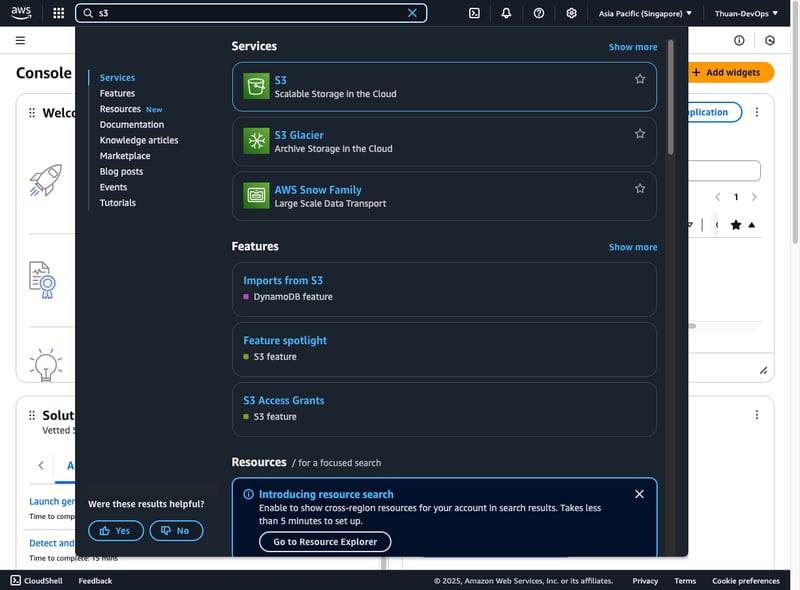The height and width of the screenshot is (590, 800).
Task: Star the S3 Glacier service
Action: coord(640,134)
